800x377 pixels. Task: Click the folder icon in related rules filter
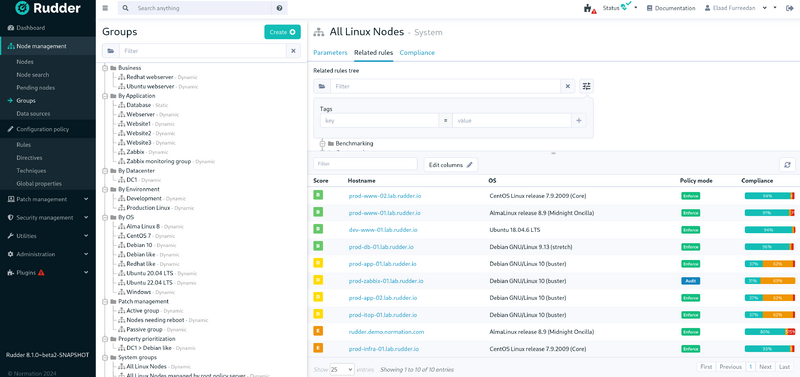click(x=322, y=87)
